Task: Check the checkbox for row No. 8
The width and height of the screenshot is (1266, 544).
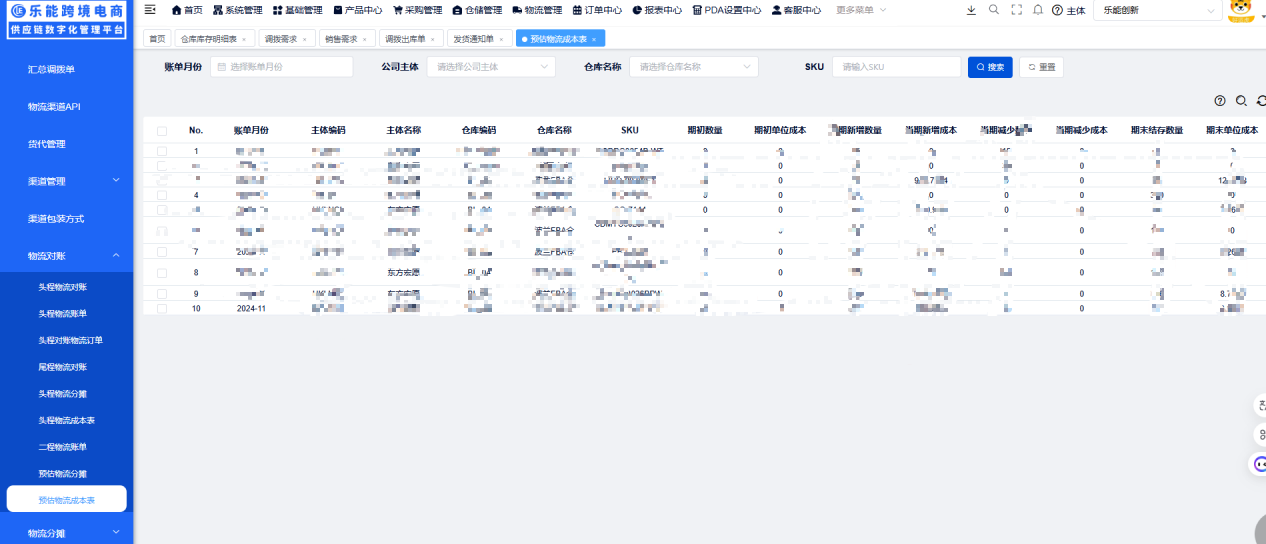Action: point(162,272)
